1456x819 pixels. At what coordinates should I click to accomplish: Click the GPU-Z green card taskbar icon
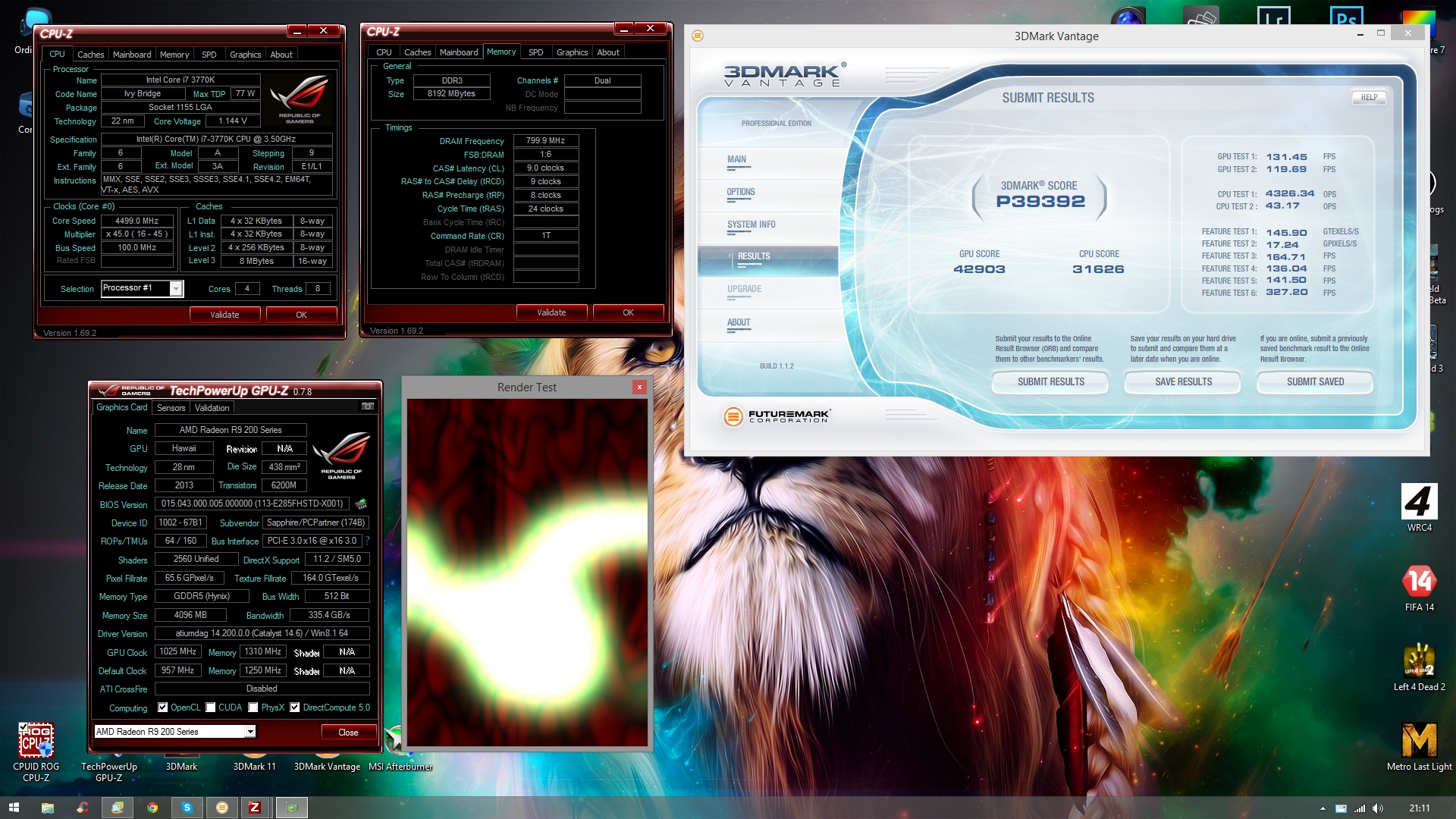(x=292, y=808)
